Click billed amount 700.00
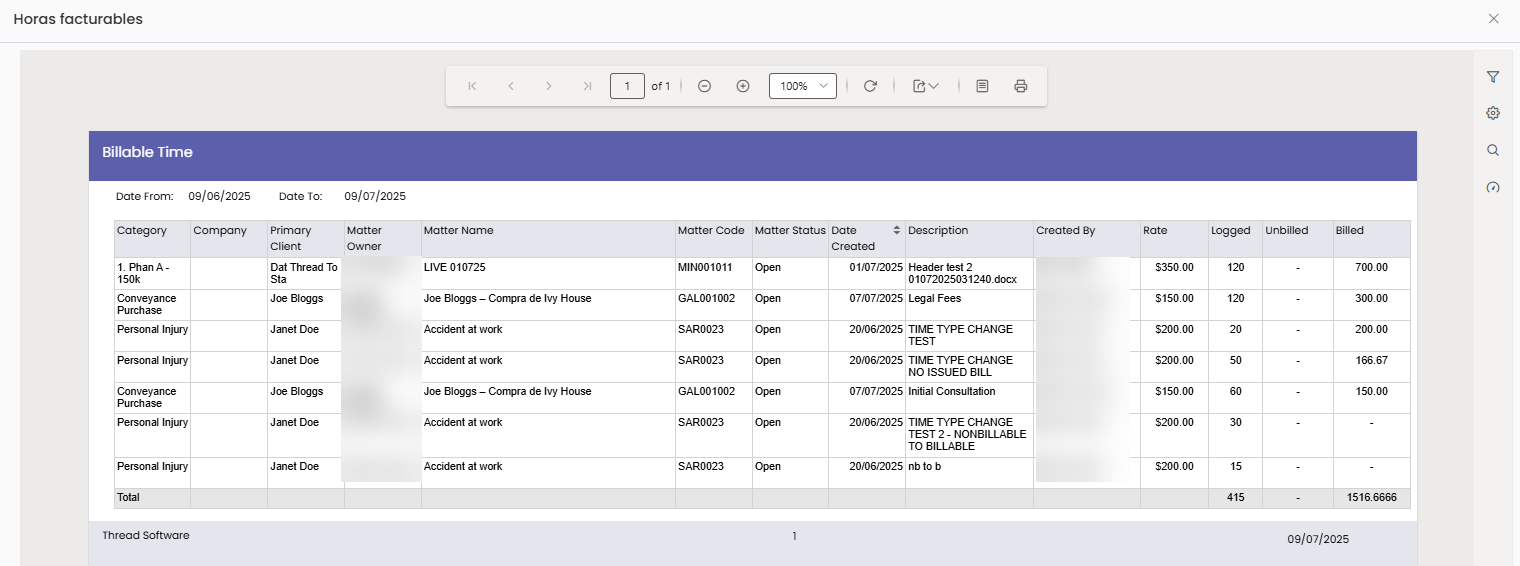Image resolution: width=1520 pixels, height=566 pixels. (x=1371, y=268)
